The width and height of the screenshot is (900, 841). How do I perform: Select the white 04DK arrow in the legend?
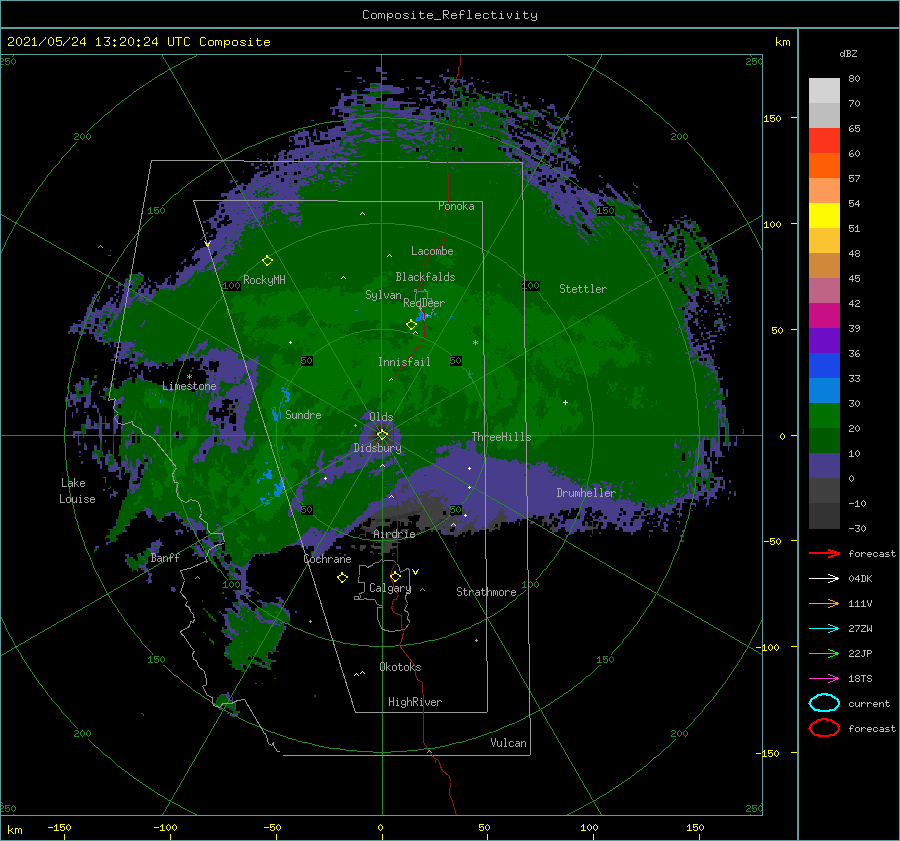point(824,579)
